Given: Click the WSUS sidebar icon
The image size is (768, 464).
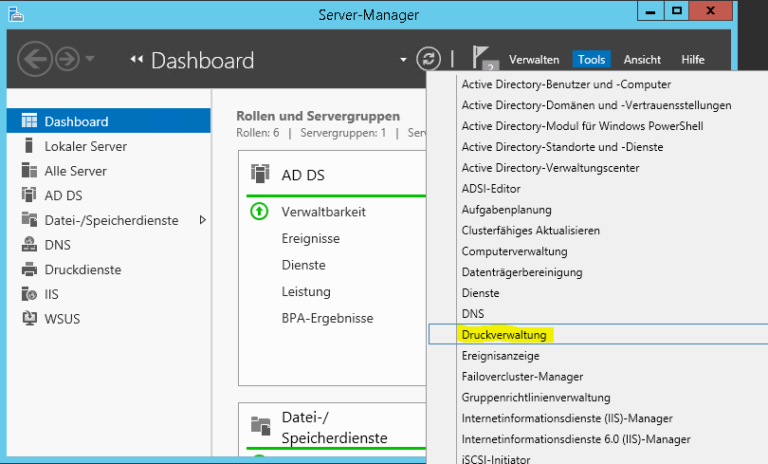Looking at the screenshot, I should [29, 318].
